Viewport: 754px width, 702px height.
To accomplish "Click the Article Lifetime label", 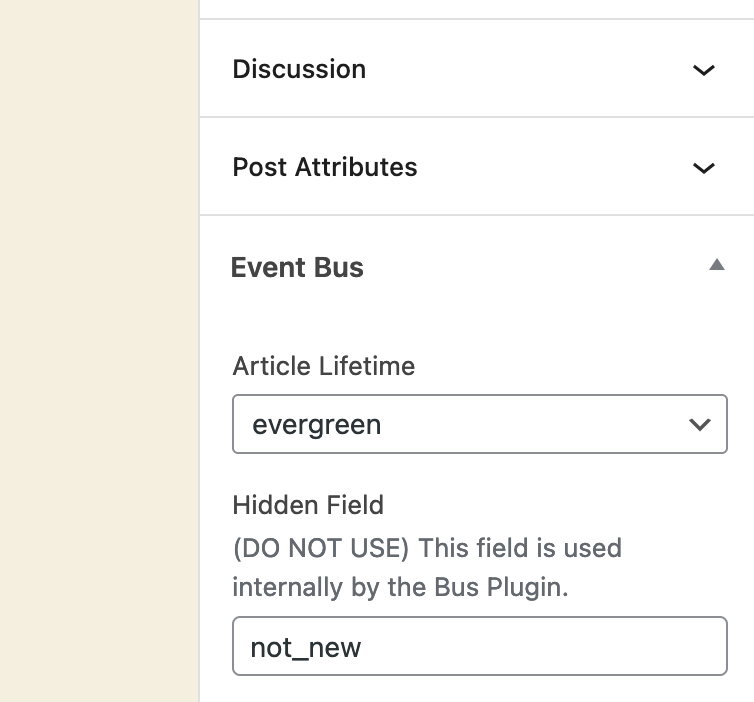I will [x=324, y=366].
